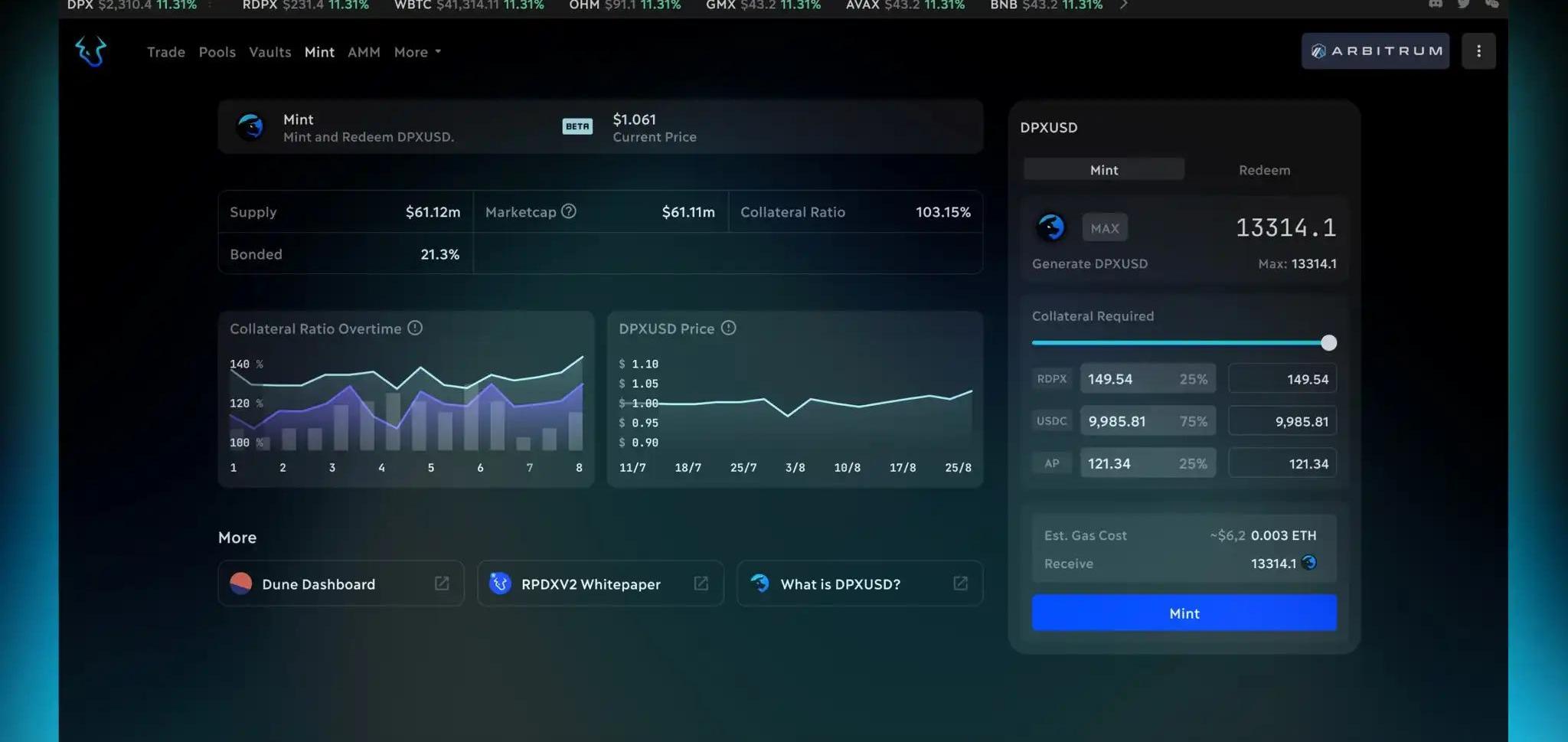This screenshot has width=1568, height=742.
Task: Click the Discord icon in top bar
Action: (x=1436, y=5)
